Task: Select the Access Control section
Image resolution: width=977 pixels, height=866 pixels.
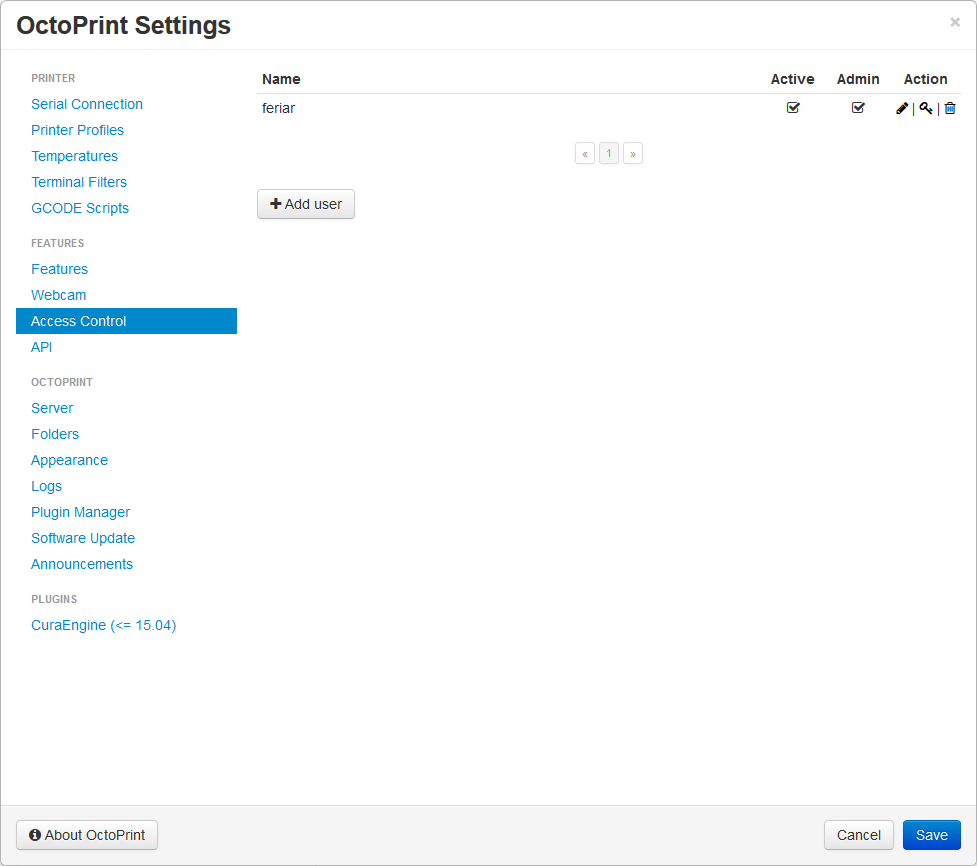Action: pyautogui.click(x=126, y=321)
